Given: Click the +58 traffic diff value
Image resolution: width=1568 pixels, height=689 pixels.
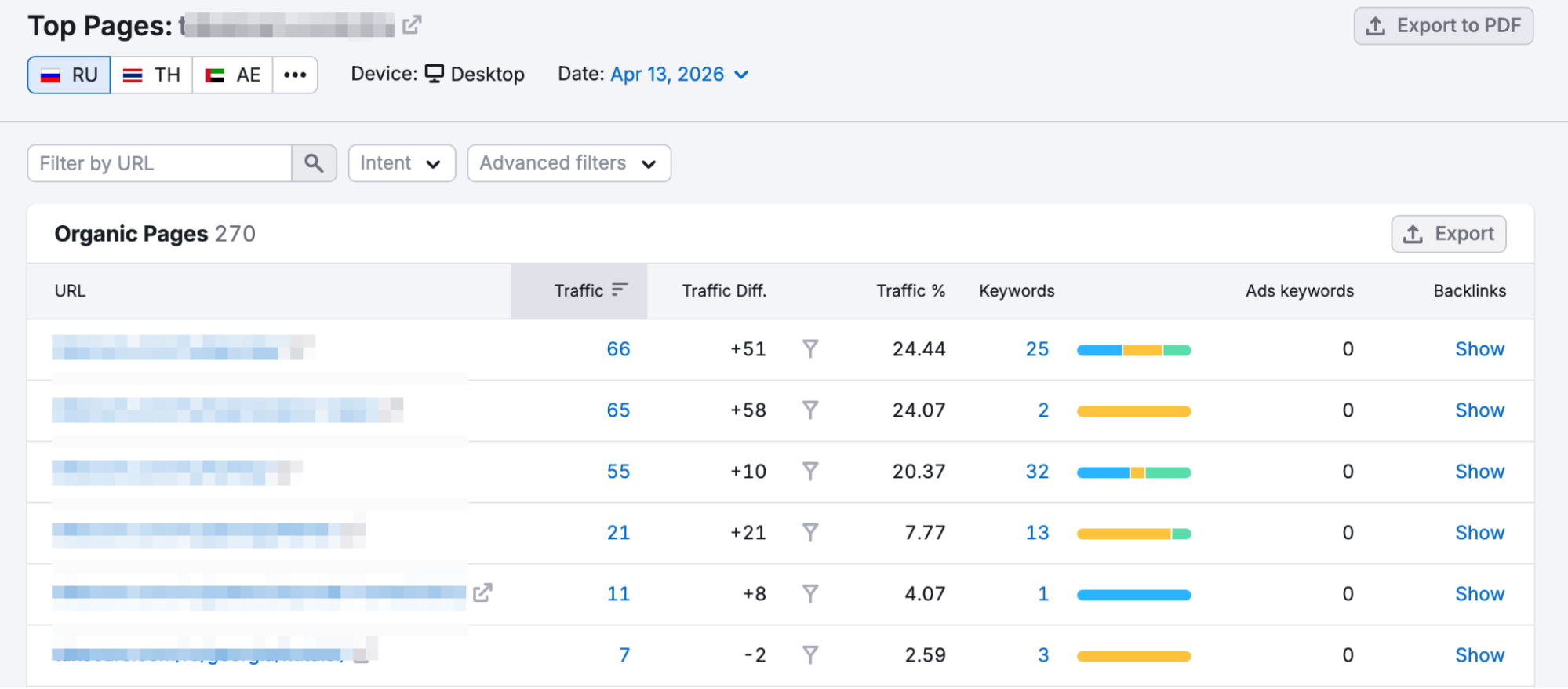Looking at the screenshot, I should click(748, 410).
